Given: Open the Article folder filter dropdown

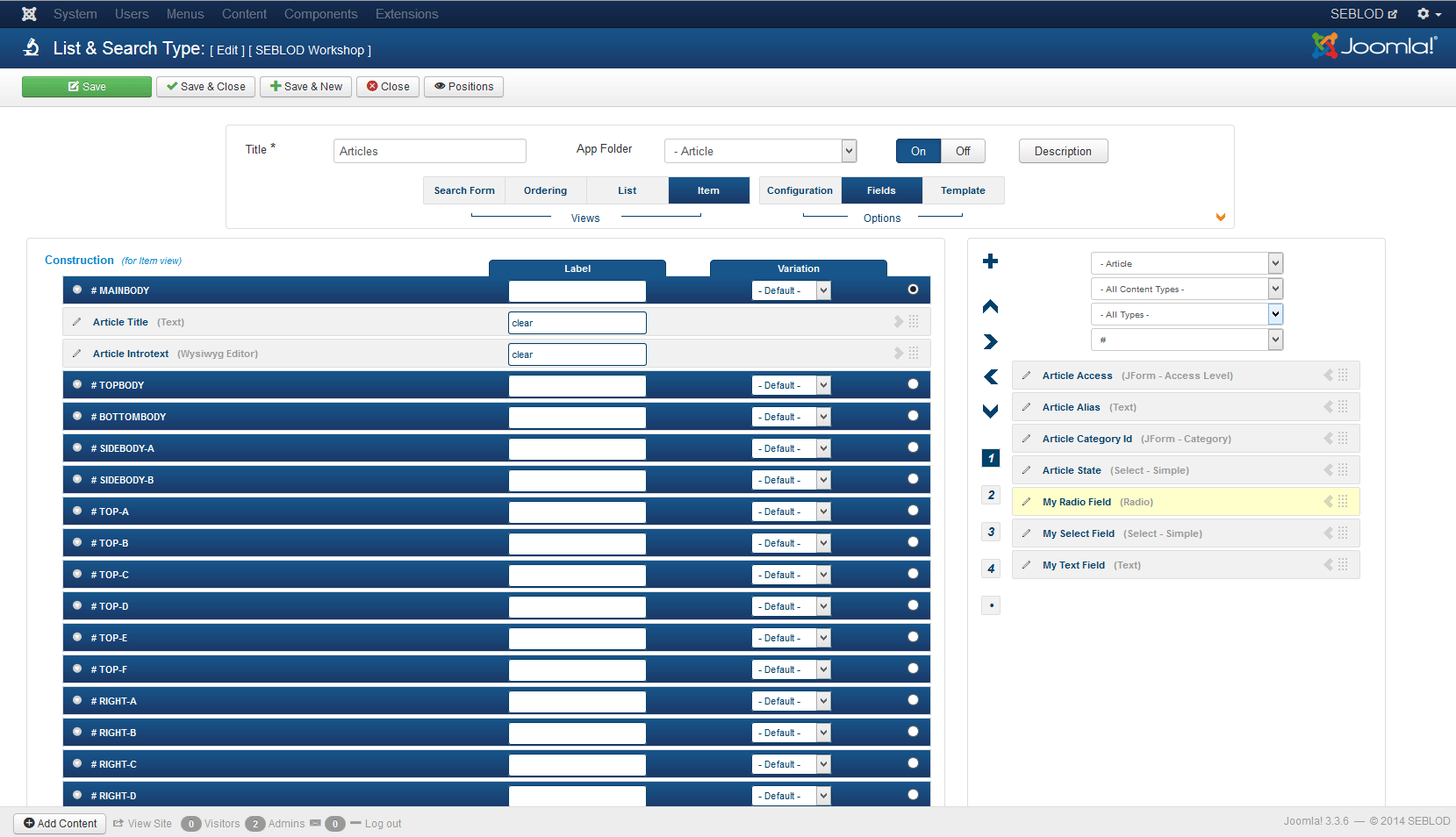Looking at the screenshot, I should point(1187,263).
